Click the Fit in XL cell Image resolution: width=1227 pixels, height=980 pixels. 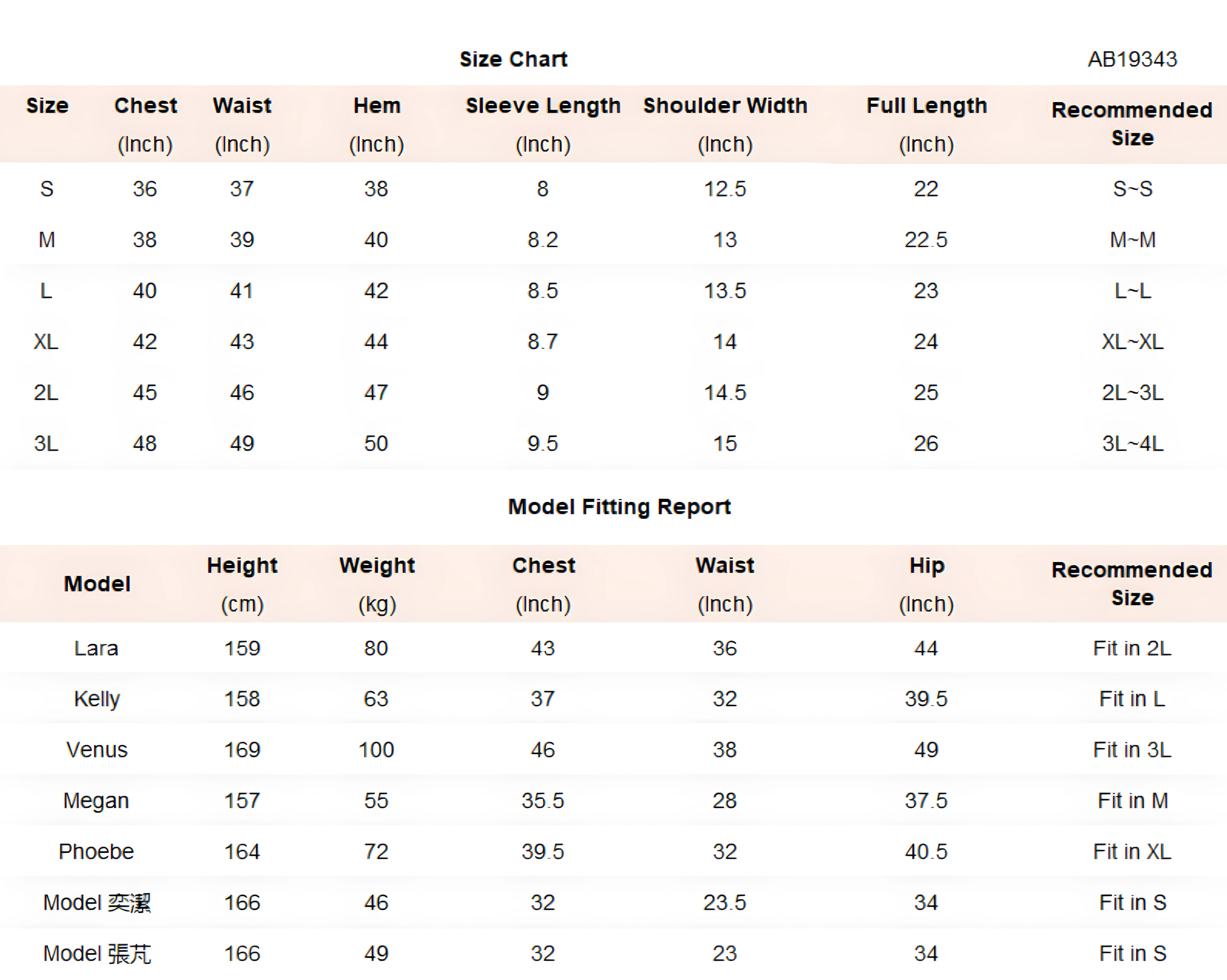pos(1132,851)
